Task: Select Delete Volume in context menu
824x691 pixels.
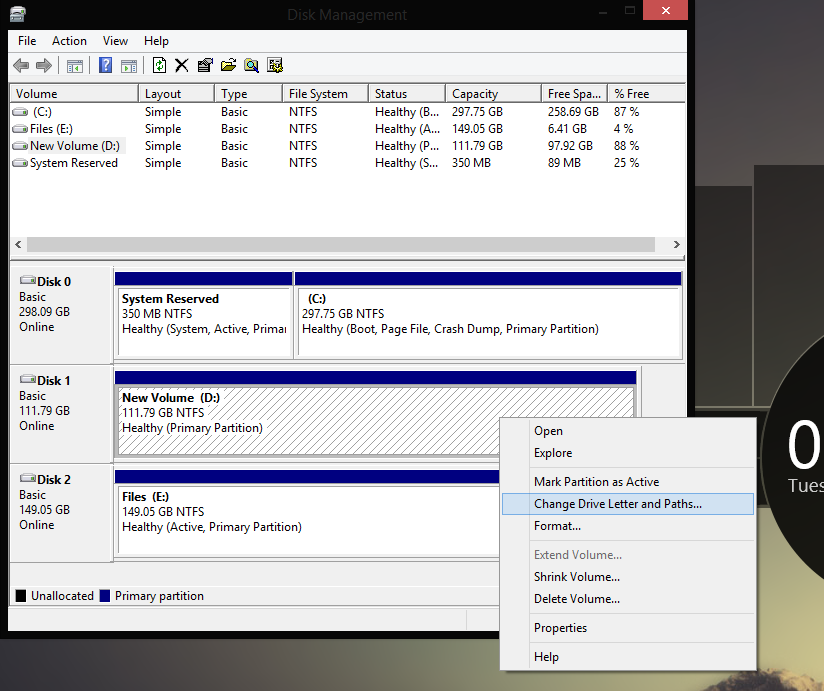Action: pyautogui.click(x=628, y=599)
